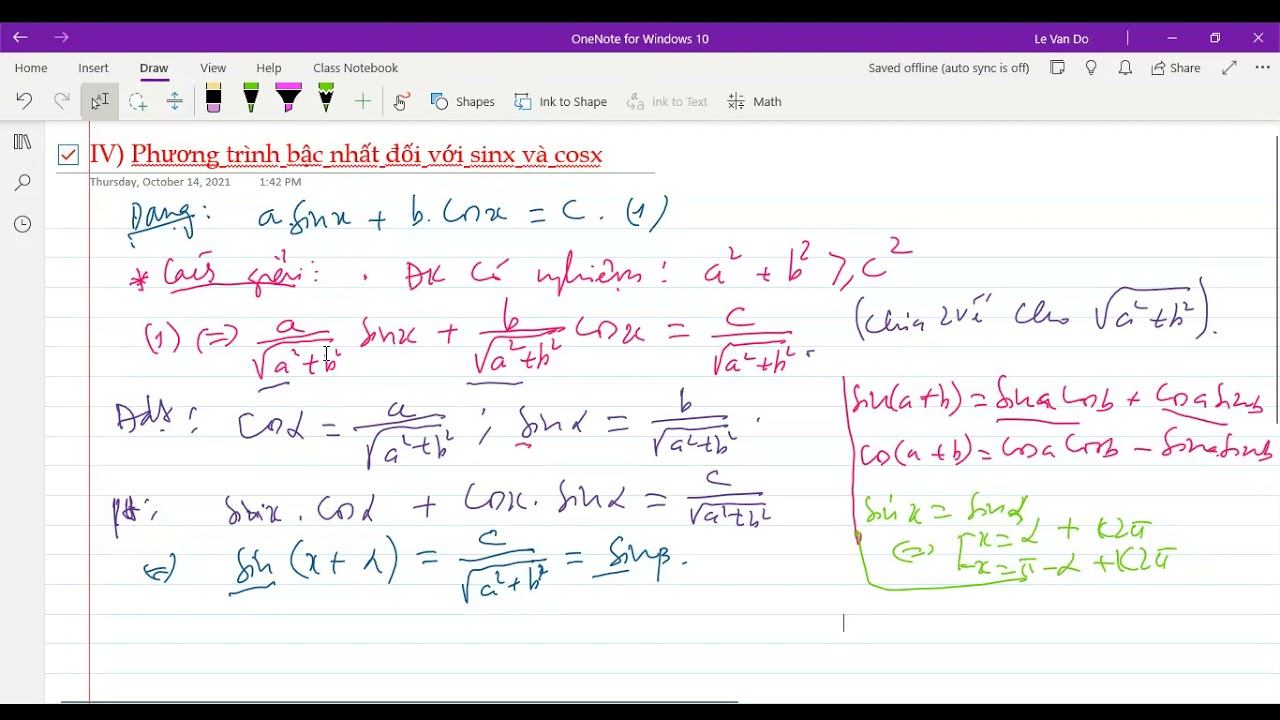Click account name Le Van Do

(1061, 38)
